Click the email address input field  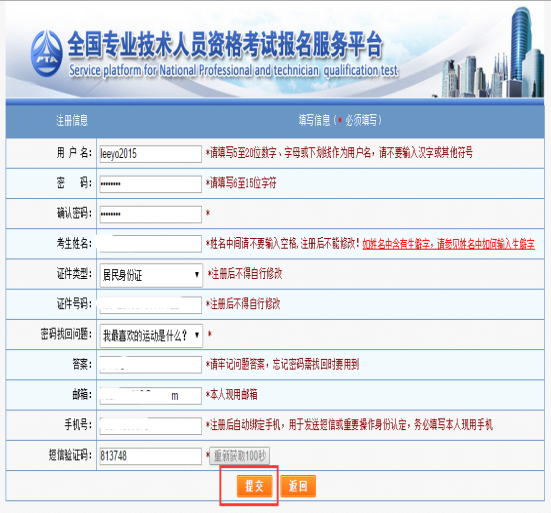[x=150, y=396]
